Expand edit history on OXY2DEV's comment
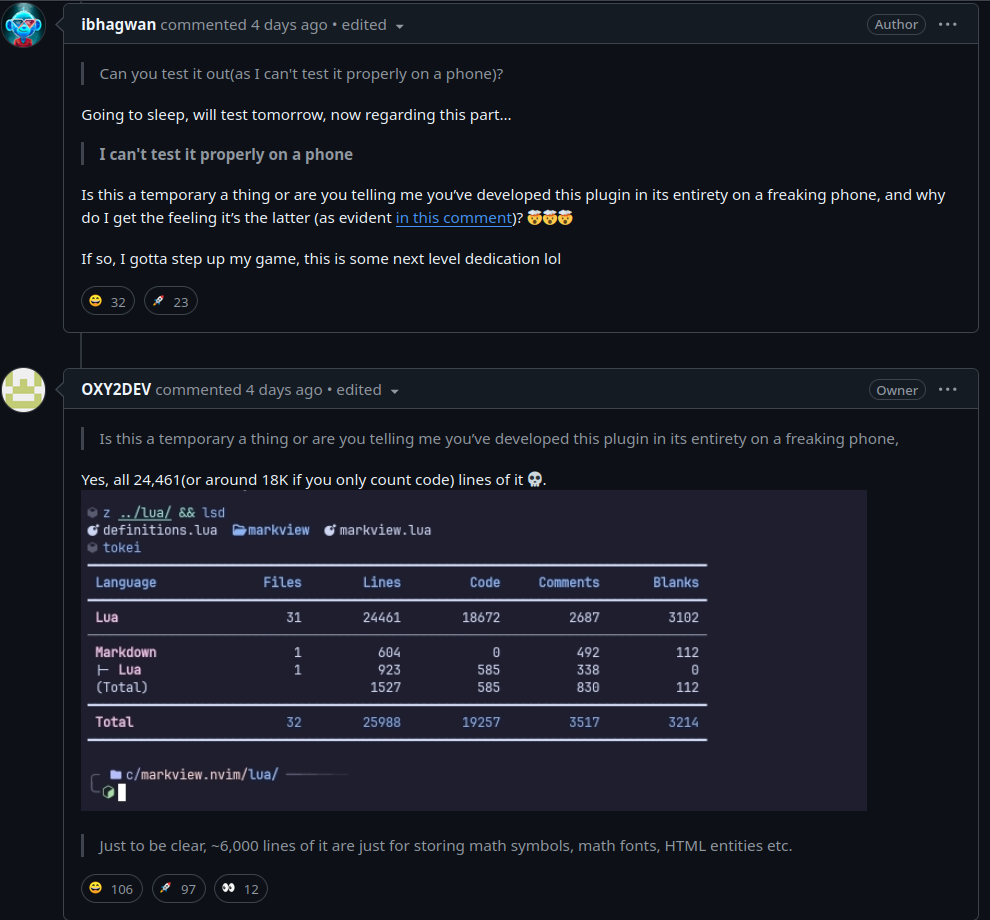Image resolution: width=990 pixels, height=920 pixels. point(368,390)
